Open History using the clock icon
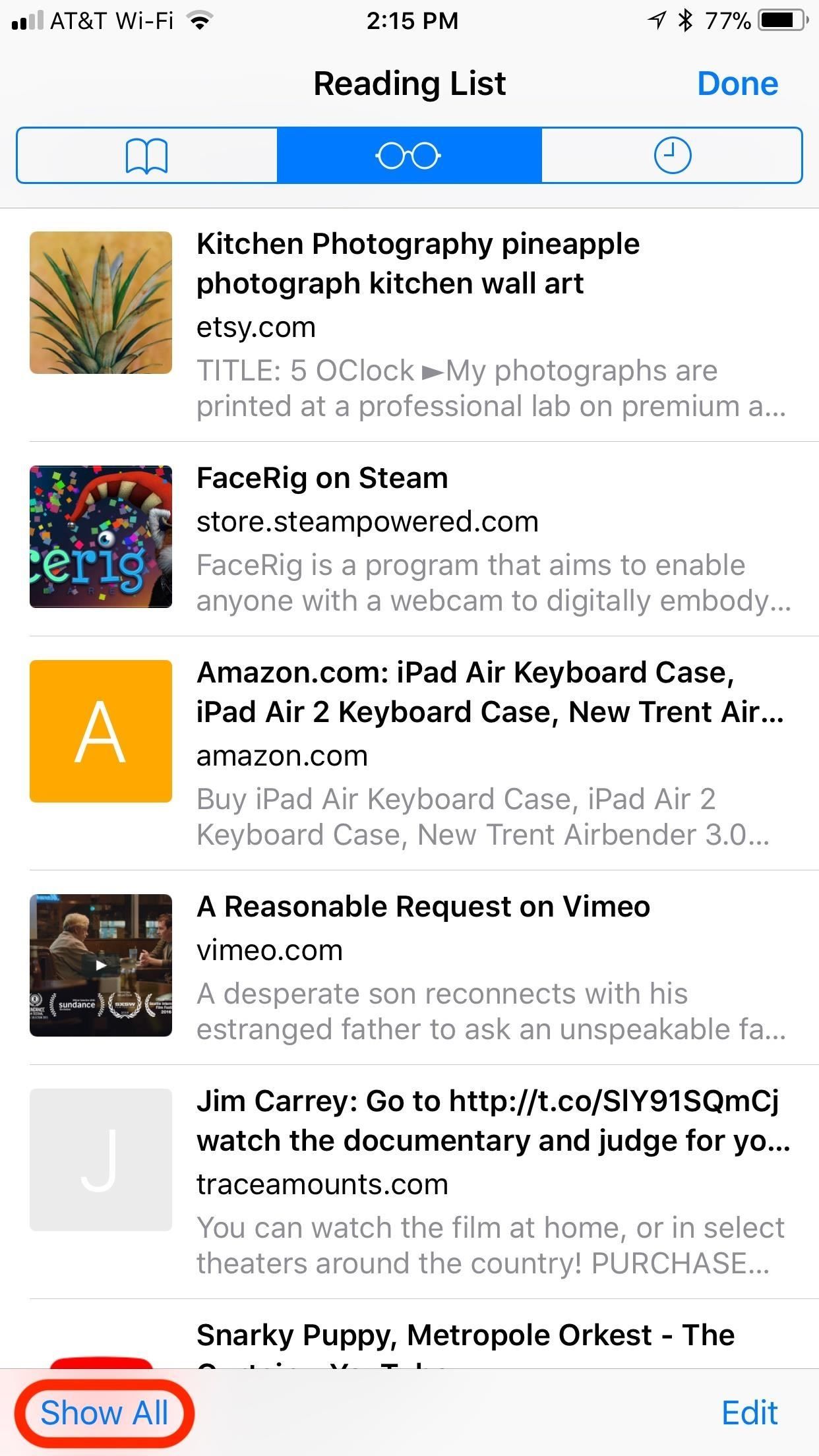Image resolution: width=819 pixels, height=1456 pixels. coord(672,156)
